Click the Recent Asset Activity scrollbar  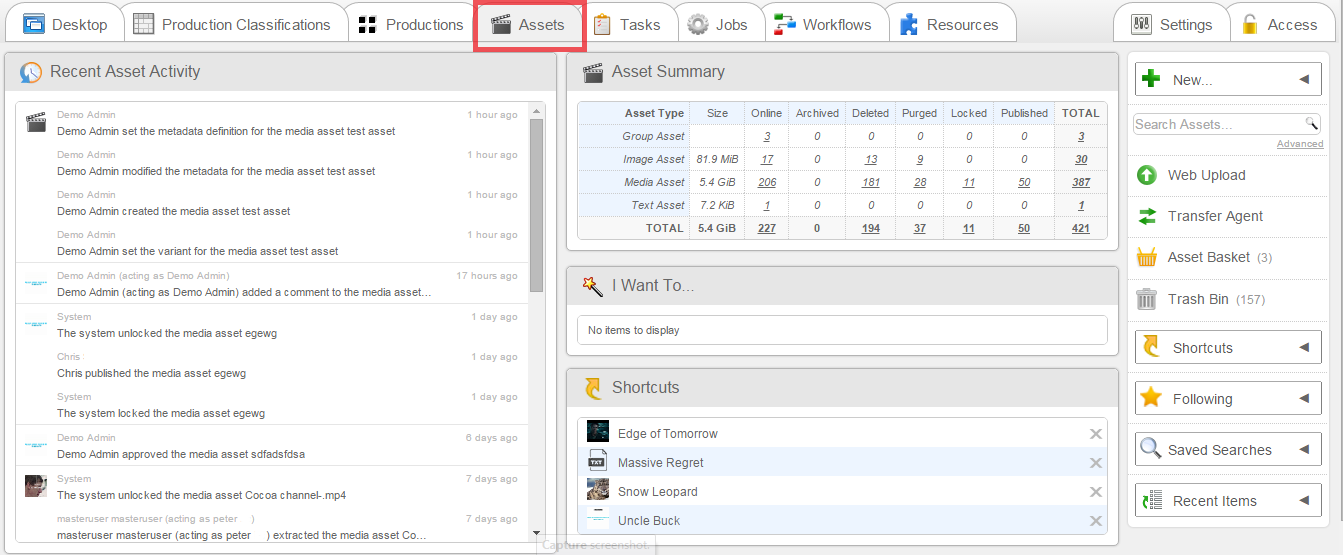click(537, 200)
